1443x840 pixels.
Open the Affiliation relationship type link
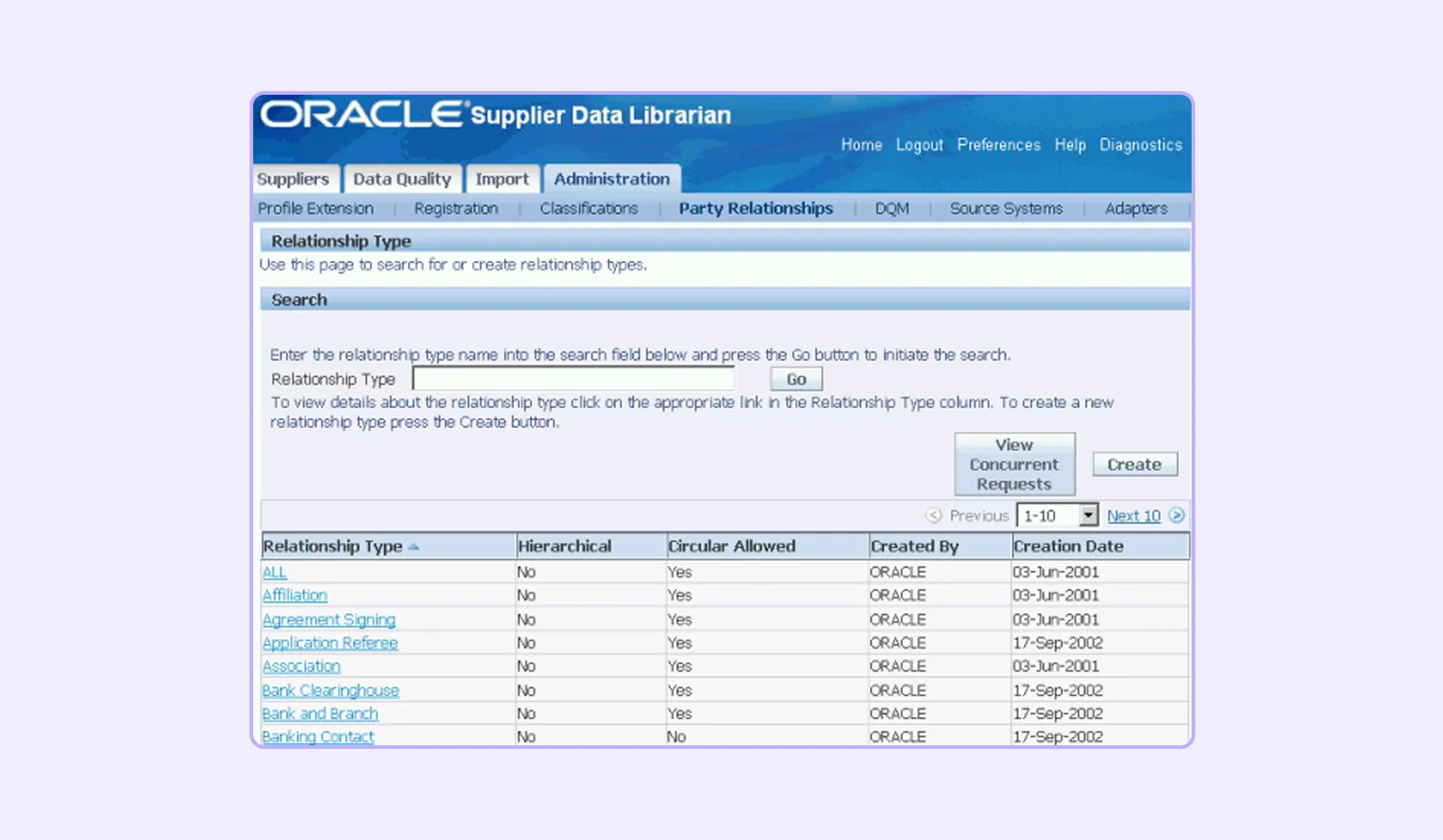coord(294,595)
